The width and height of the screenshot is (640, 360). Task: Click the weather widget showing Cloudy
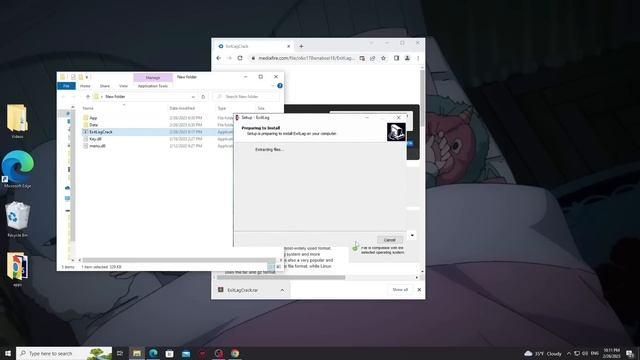coord(543,353)
